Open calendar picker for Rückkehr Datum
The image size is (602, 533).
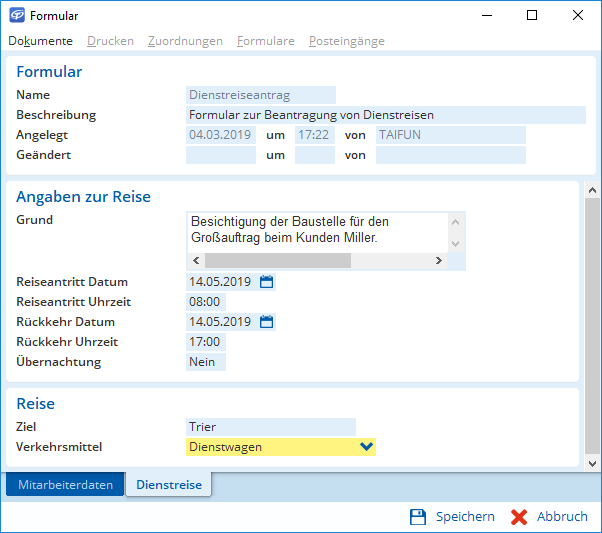(x=266, y=322)
